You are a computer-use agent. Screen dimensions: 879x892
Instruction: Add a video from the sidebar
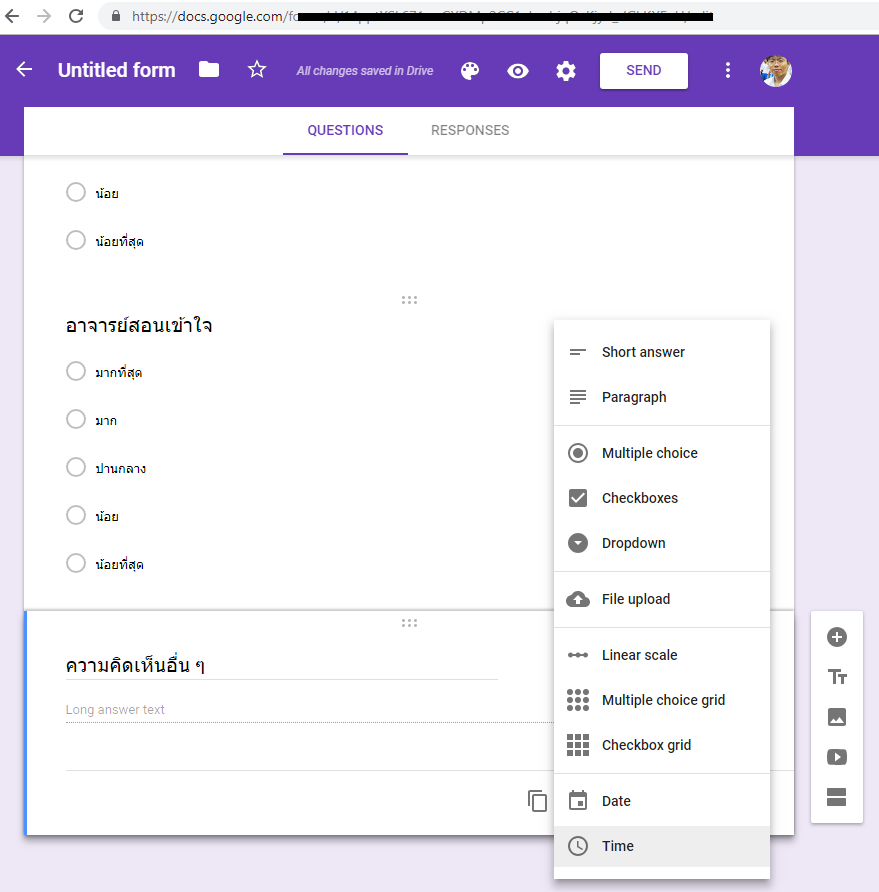pos(837,757)
